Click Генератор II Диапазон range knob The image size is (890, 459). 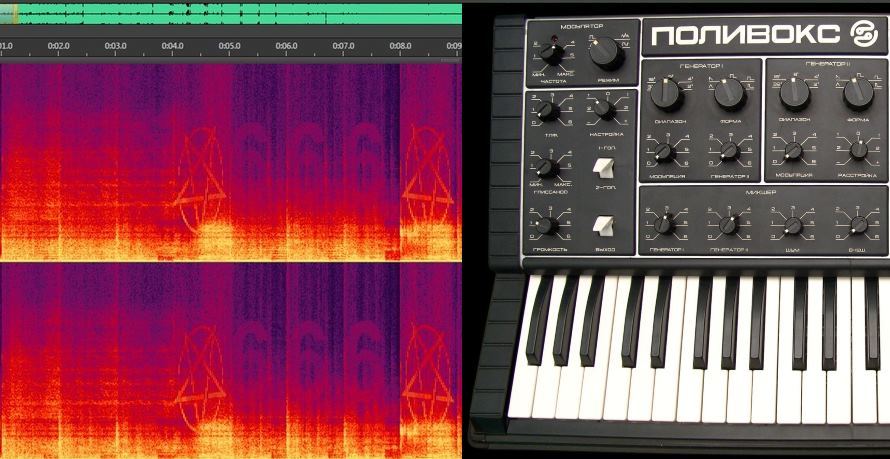795,93
